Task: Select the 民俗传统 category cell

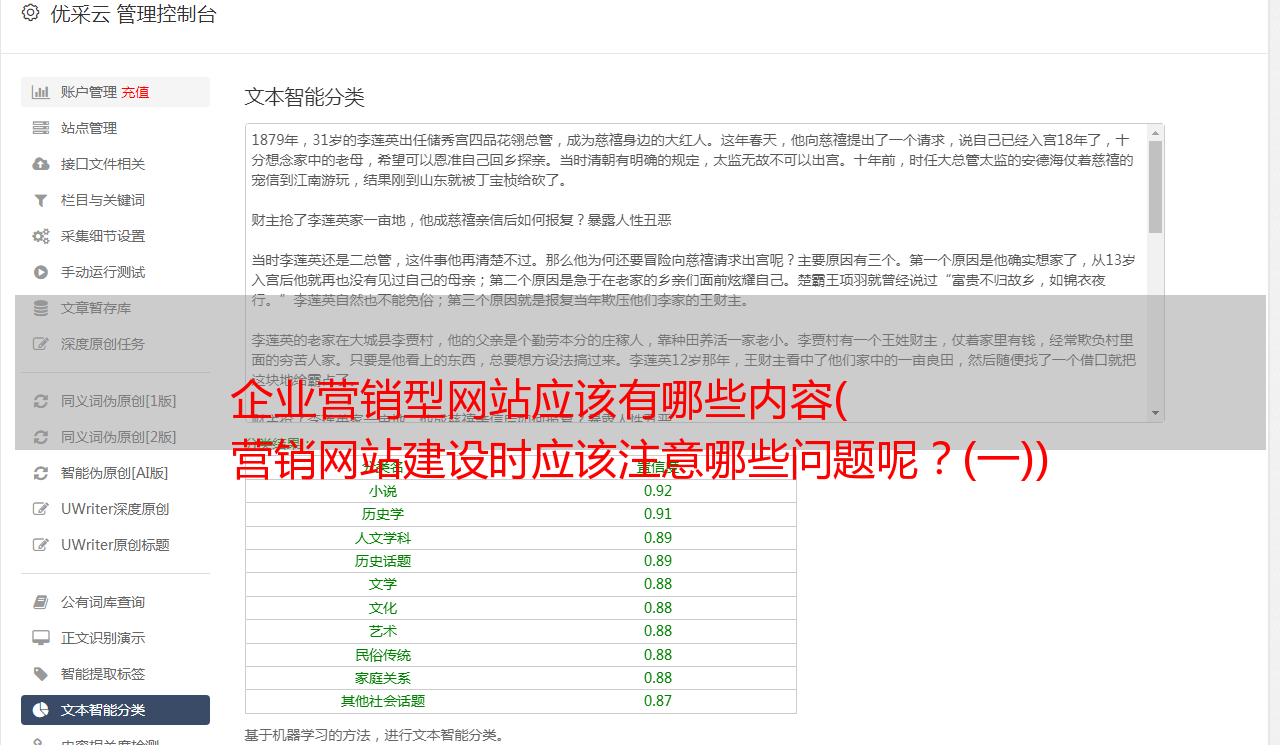Action: pyautogui.click(x=383, y=655)
